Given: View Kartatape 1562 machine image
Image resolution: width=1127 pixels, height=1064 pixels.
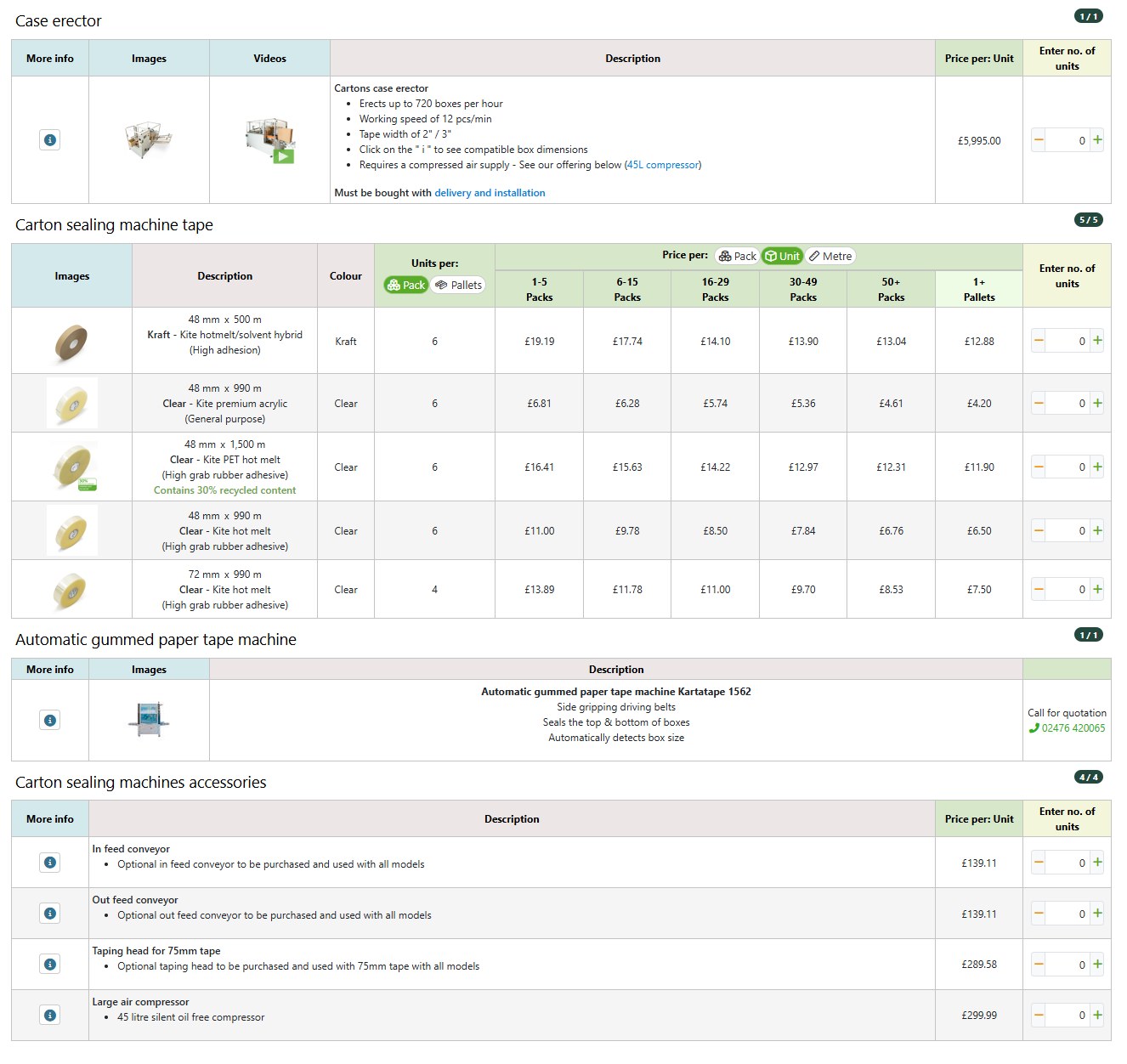Looking at the screenshot, I should coord(149,720).
